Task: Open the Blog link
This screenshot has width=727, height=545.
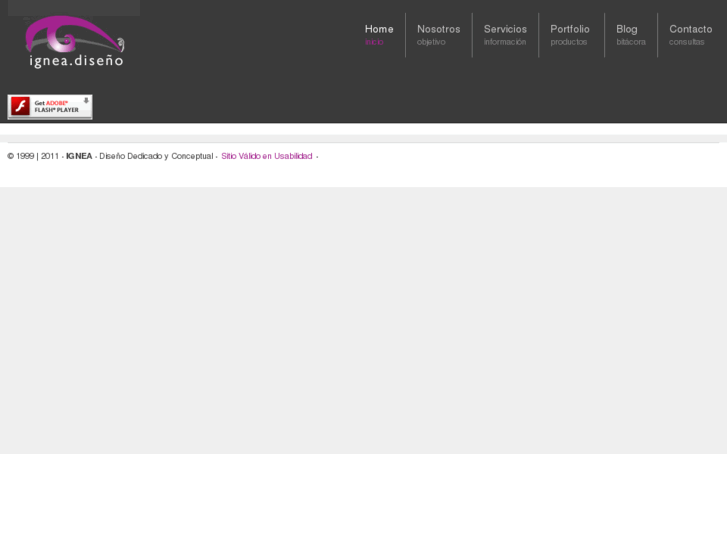Action: click(631, 35)
